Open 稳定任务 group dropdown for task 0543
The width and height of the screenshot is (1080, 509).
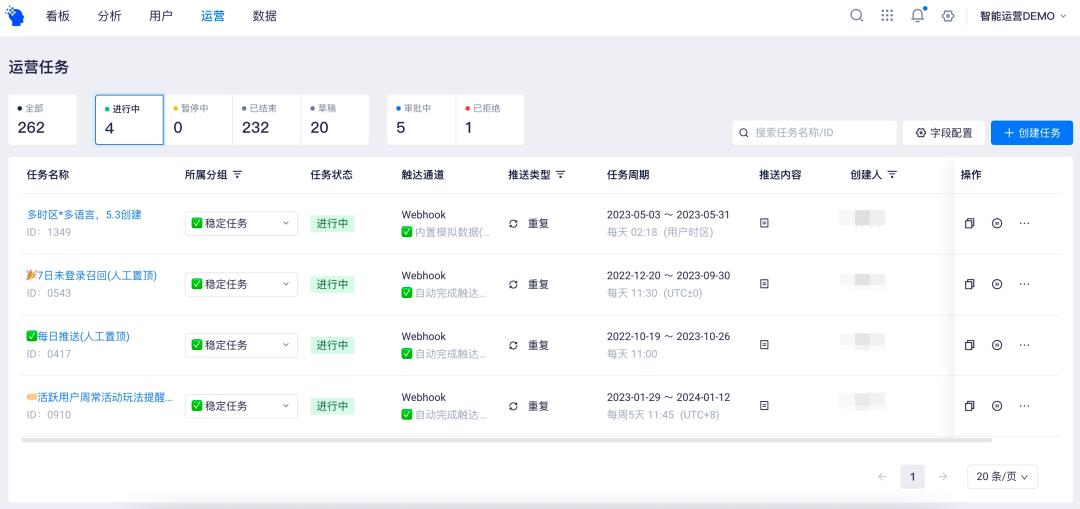[x=241, y=284]
